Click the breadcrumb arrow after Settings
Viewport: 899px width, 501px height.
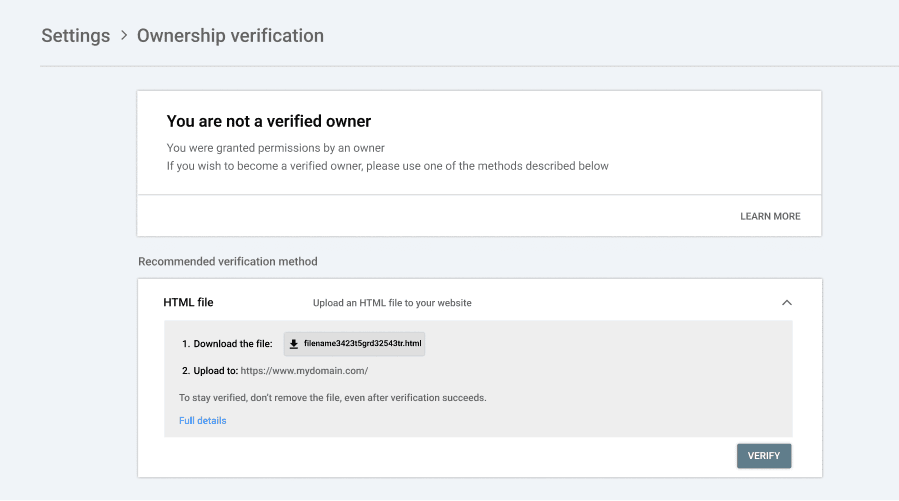click(124, 36)
